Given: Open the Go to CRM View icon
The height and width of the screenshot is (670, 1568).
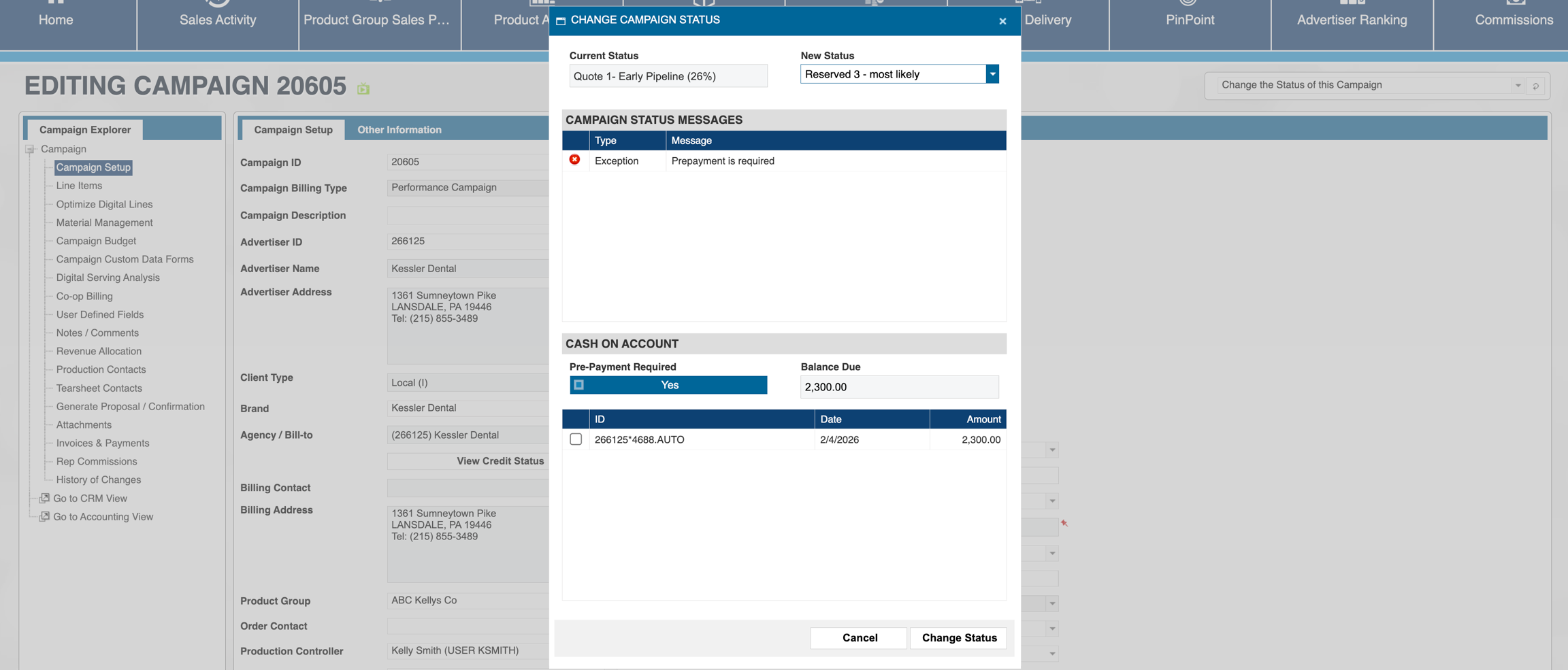Looking at the screenshot, I should (44, 498).
